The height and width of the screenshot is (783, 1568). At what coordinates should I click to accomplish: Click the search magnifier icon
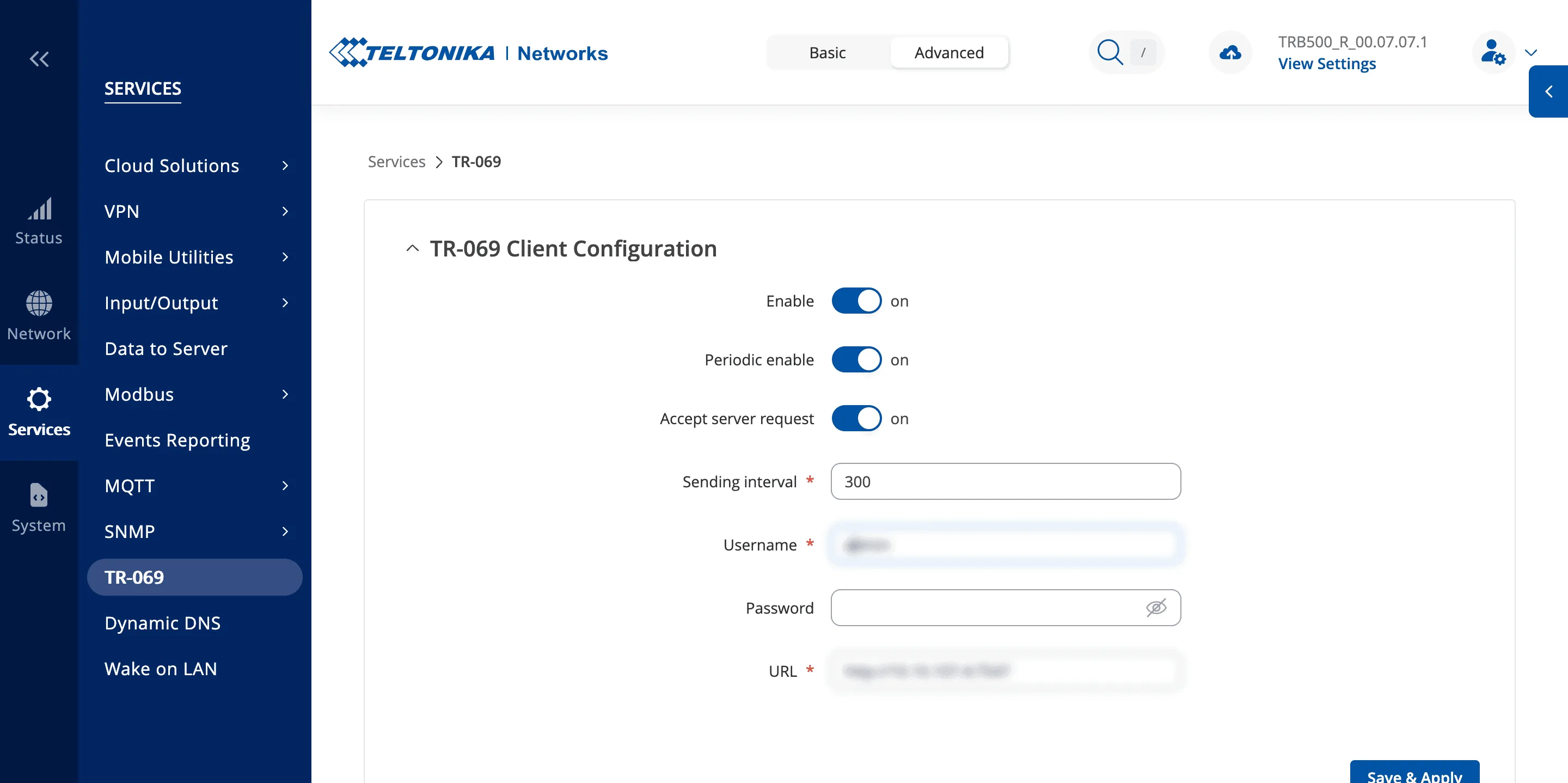tap(1110, 52)
